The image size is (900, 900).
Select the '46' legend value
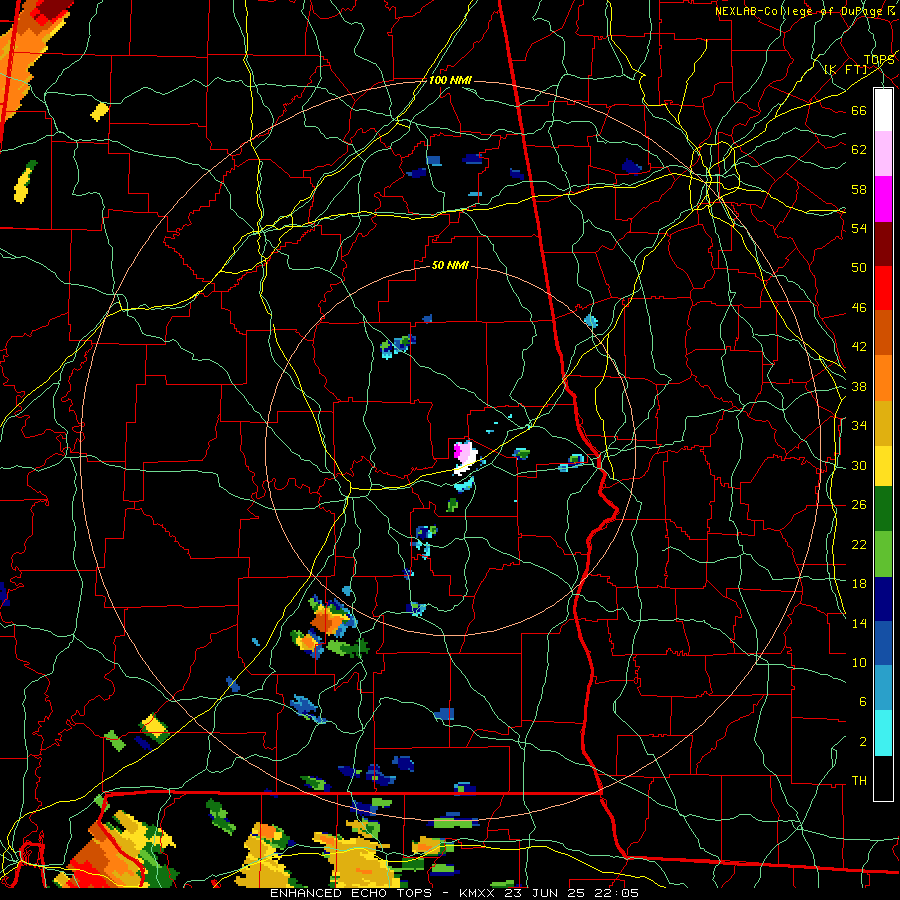point(859,308)
